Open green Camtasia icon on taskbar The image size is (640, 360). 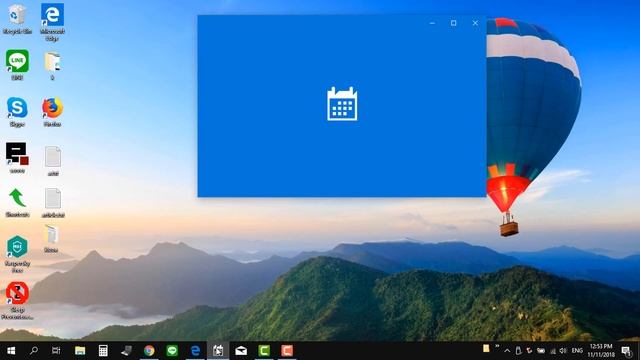coord(264,351)
